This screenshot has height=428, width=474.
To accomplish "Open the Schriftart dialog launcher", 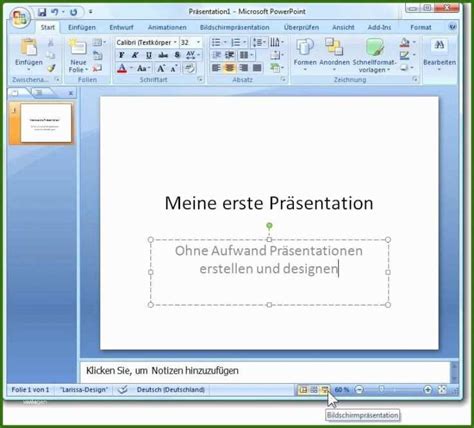I will 200,79.
